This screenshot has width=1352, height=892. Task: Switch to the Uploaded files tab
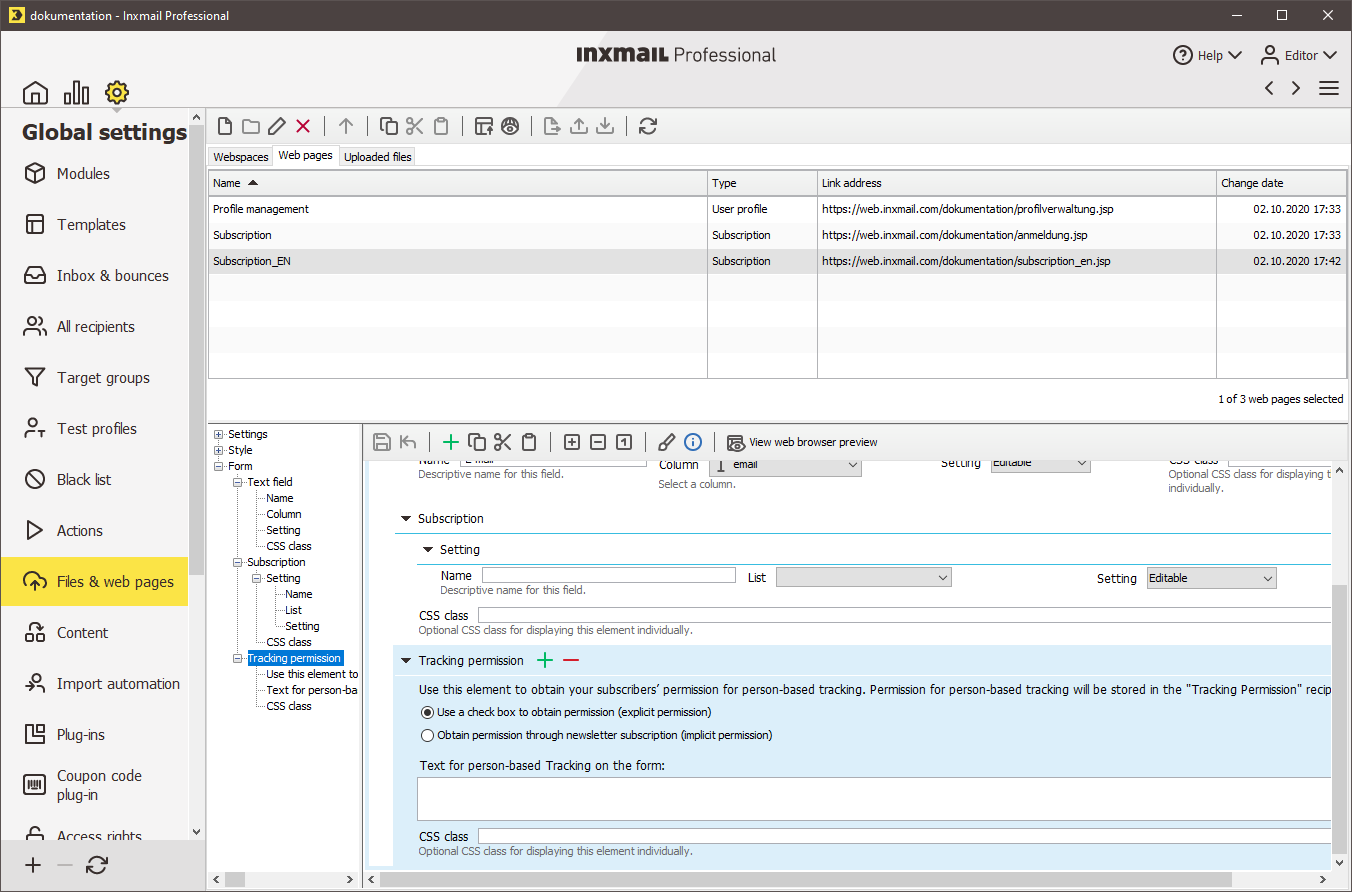coord(378,157)
